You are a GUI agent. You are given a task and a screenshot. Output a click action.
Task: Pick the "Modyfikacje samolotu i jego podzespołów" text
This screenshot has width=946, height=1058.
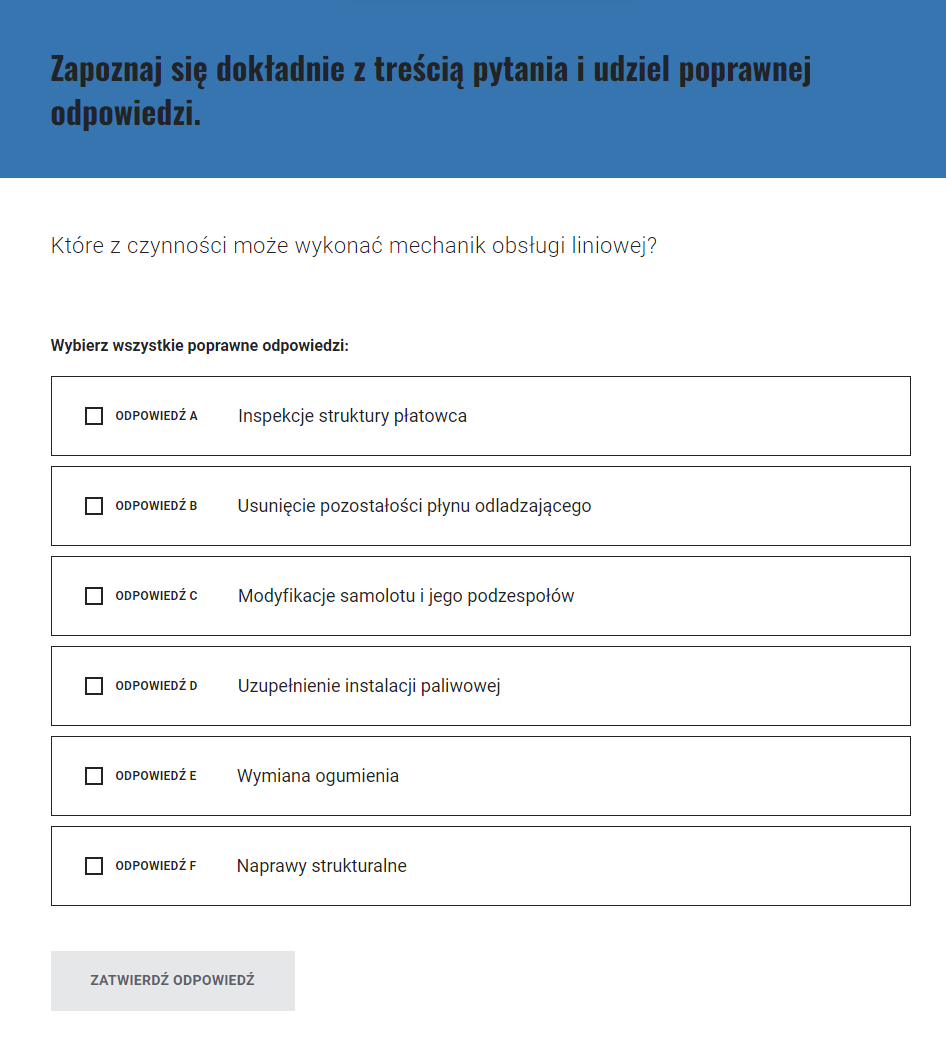(x=406, y=596)
